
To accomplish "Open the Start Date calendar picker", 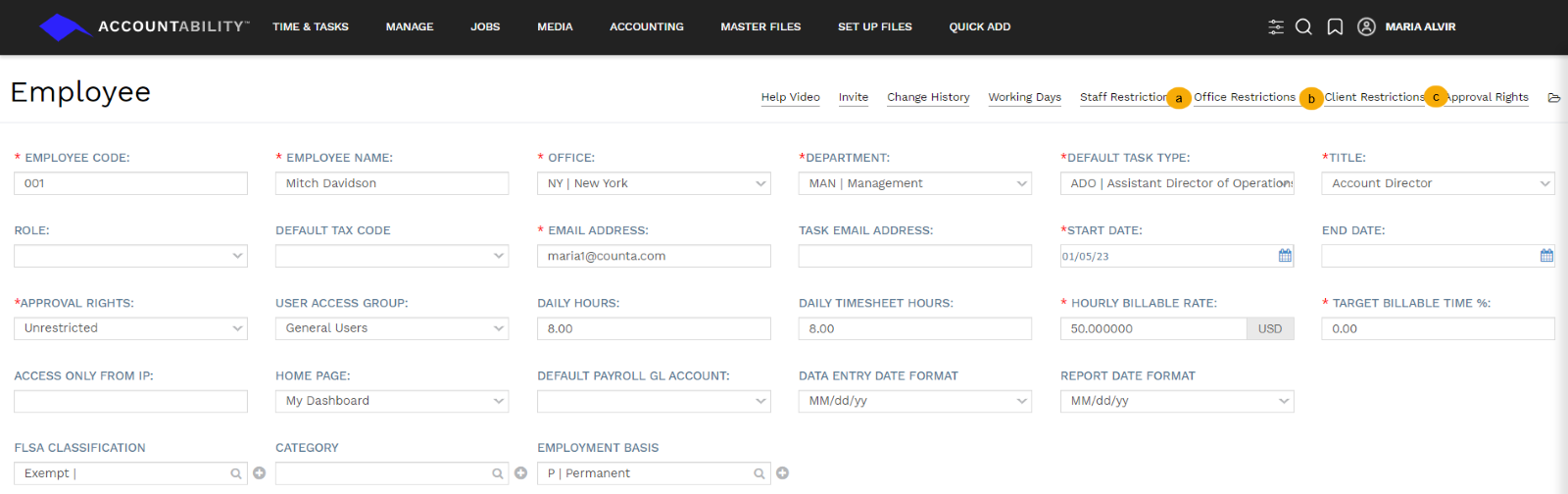I will click(x=1285, y=256).
